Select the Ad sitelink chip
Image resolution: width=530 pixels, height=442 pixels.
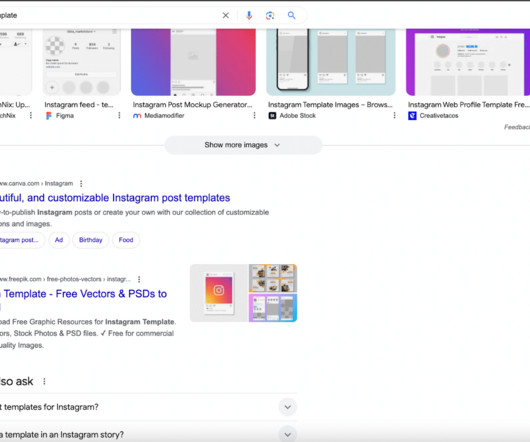(59, 240)
